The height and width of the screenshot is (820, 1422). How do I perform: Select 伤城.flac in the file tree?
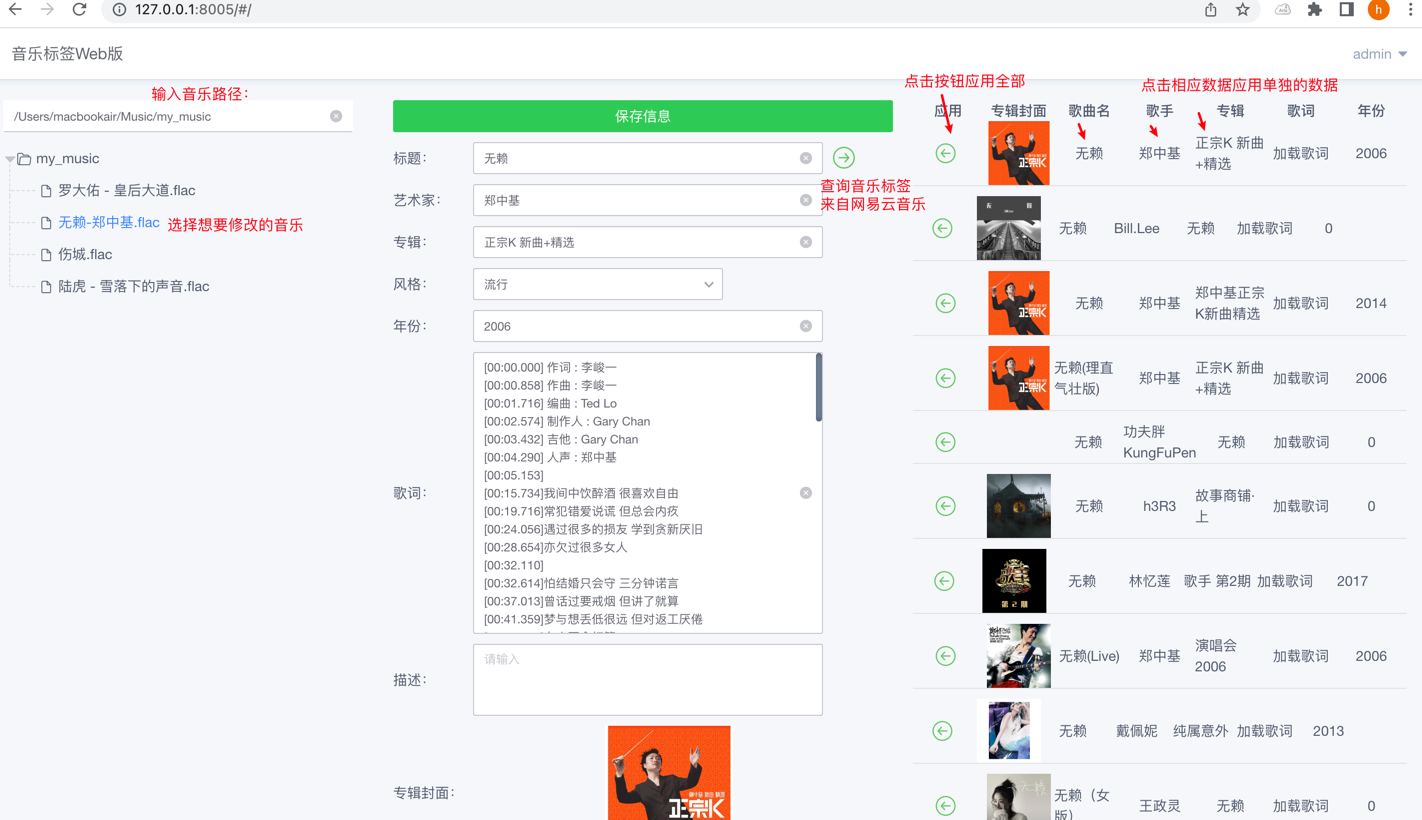[x=85, y=254]
